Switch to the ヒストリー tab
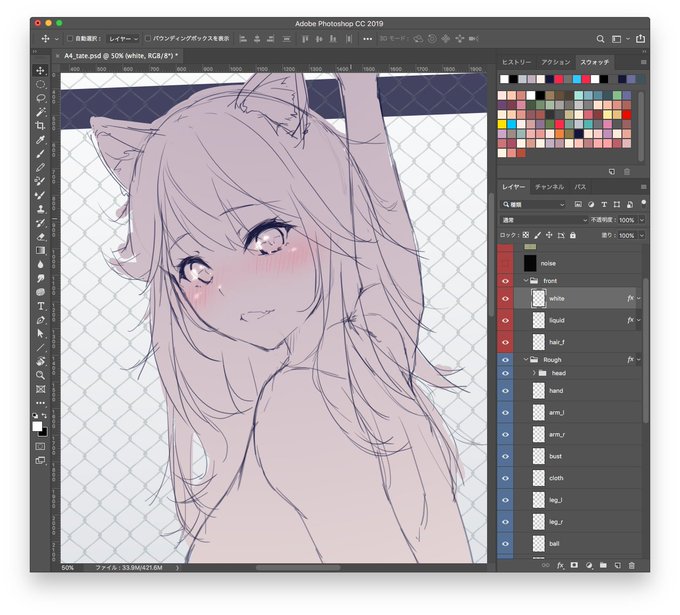The image size is (680, 615). point(516,62)
